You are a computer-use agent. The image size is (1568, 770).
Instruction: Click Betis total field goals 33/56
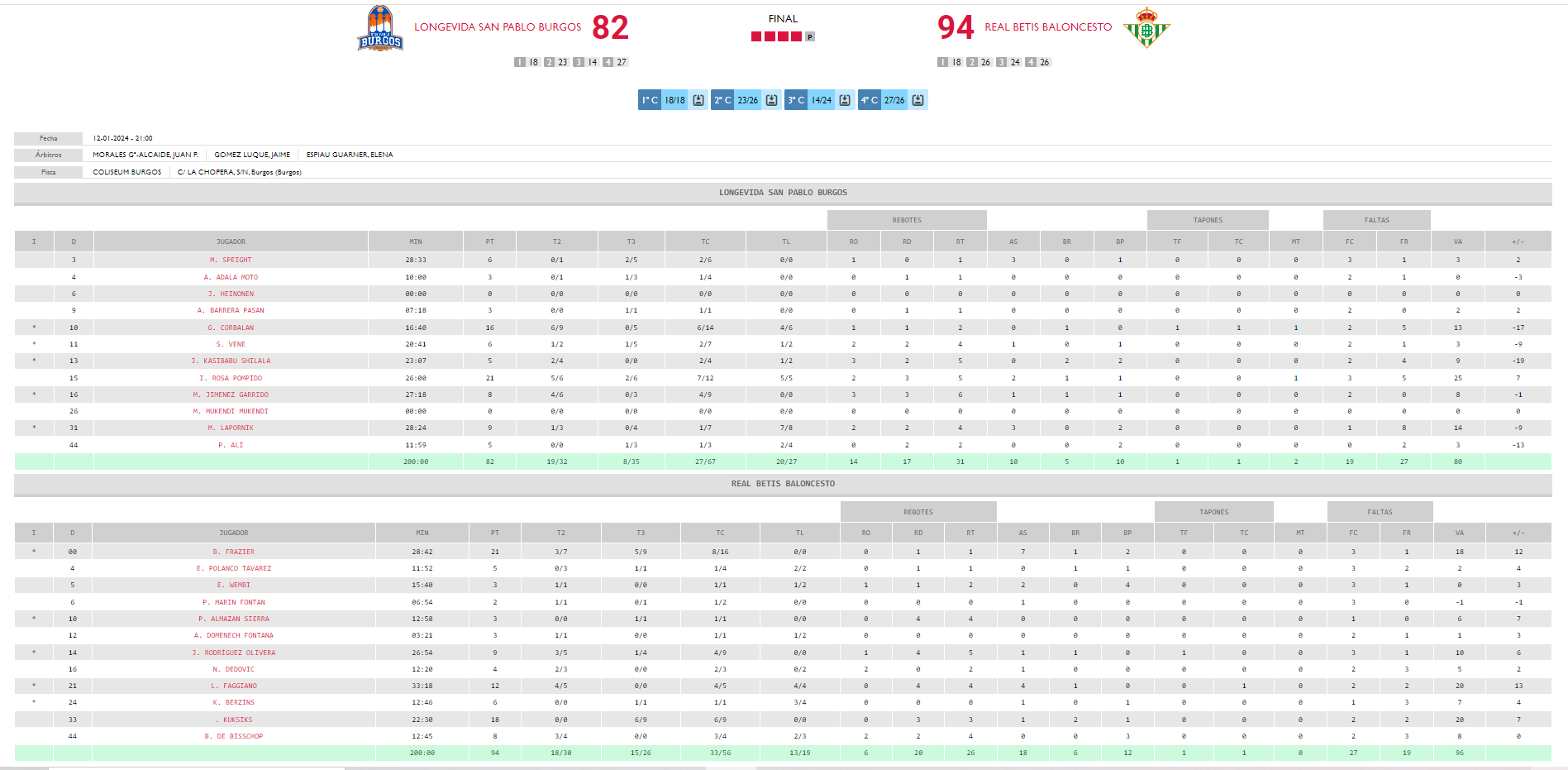click(x=720, y=753)
